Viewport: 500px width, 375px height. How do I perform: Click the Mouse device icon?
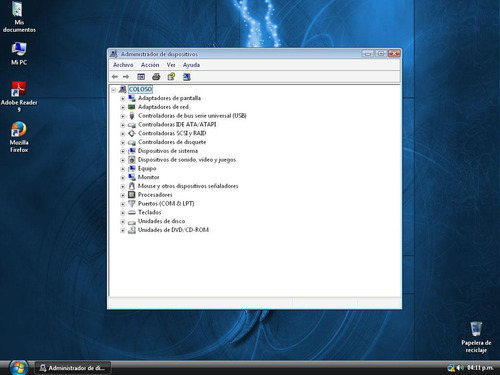pyautogui.click(x=132, y=186)
